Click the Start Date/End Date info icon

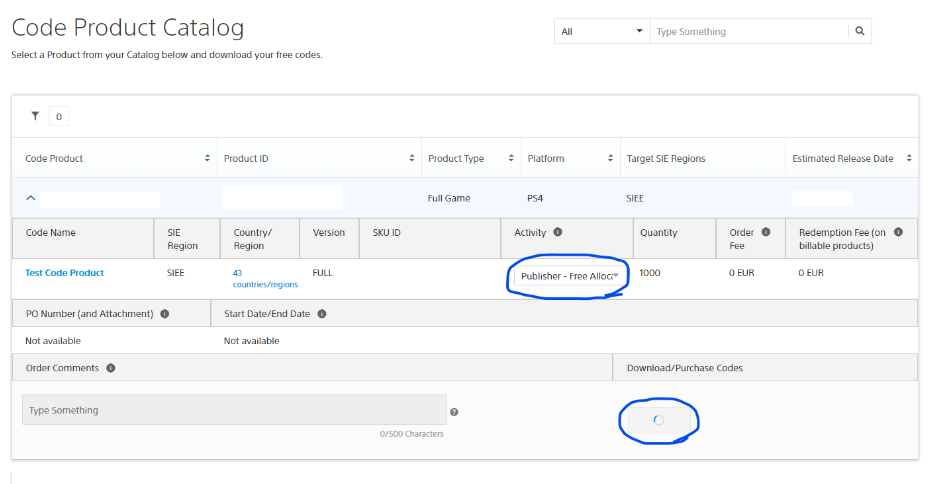pyautogui.click(x=322, y=314)
